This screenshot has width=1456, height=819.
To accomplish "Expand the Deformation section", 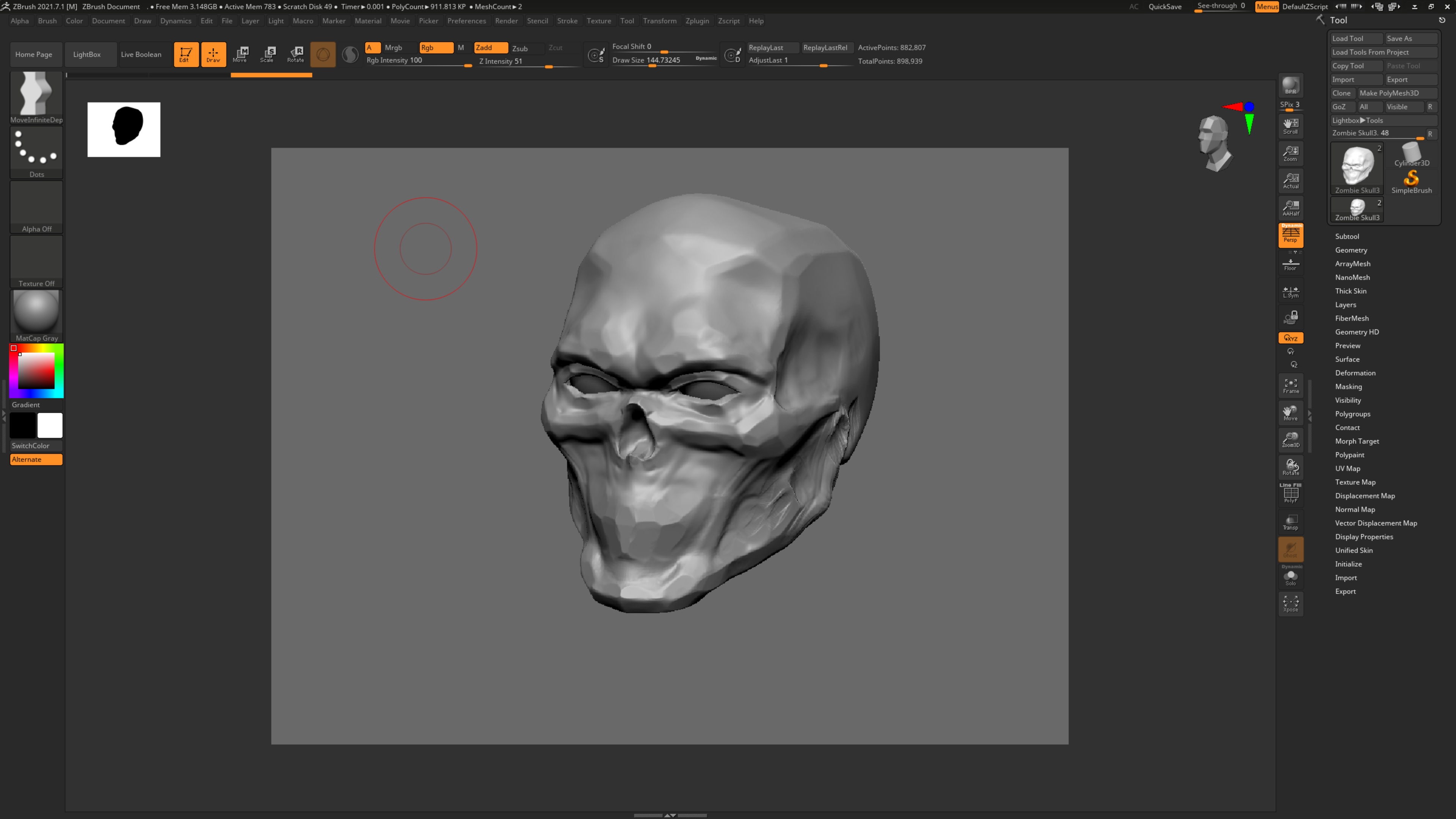I will (1355, 373).
